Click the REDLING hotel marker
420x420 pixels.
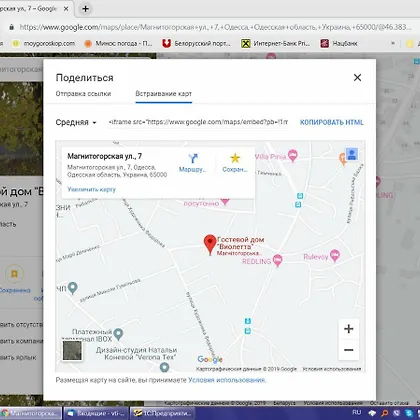click(277, 260)
